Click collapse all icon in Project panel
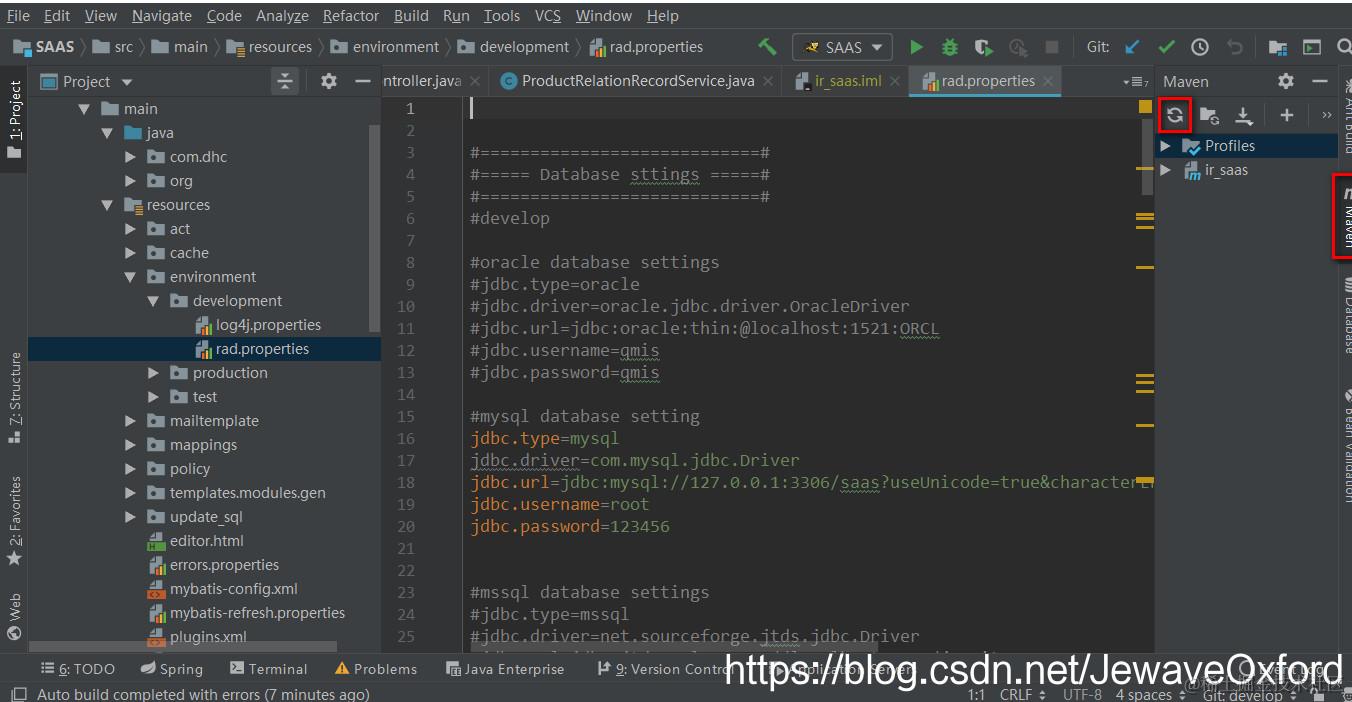 click(286, 81)
